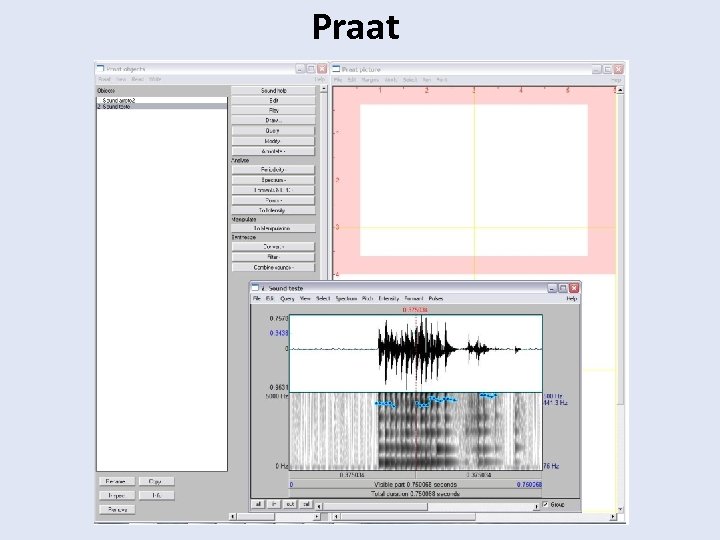Open Pitch menu in Sound teste editor
This screenshot has height=540, width=720.
click(x=367, y=298)
